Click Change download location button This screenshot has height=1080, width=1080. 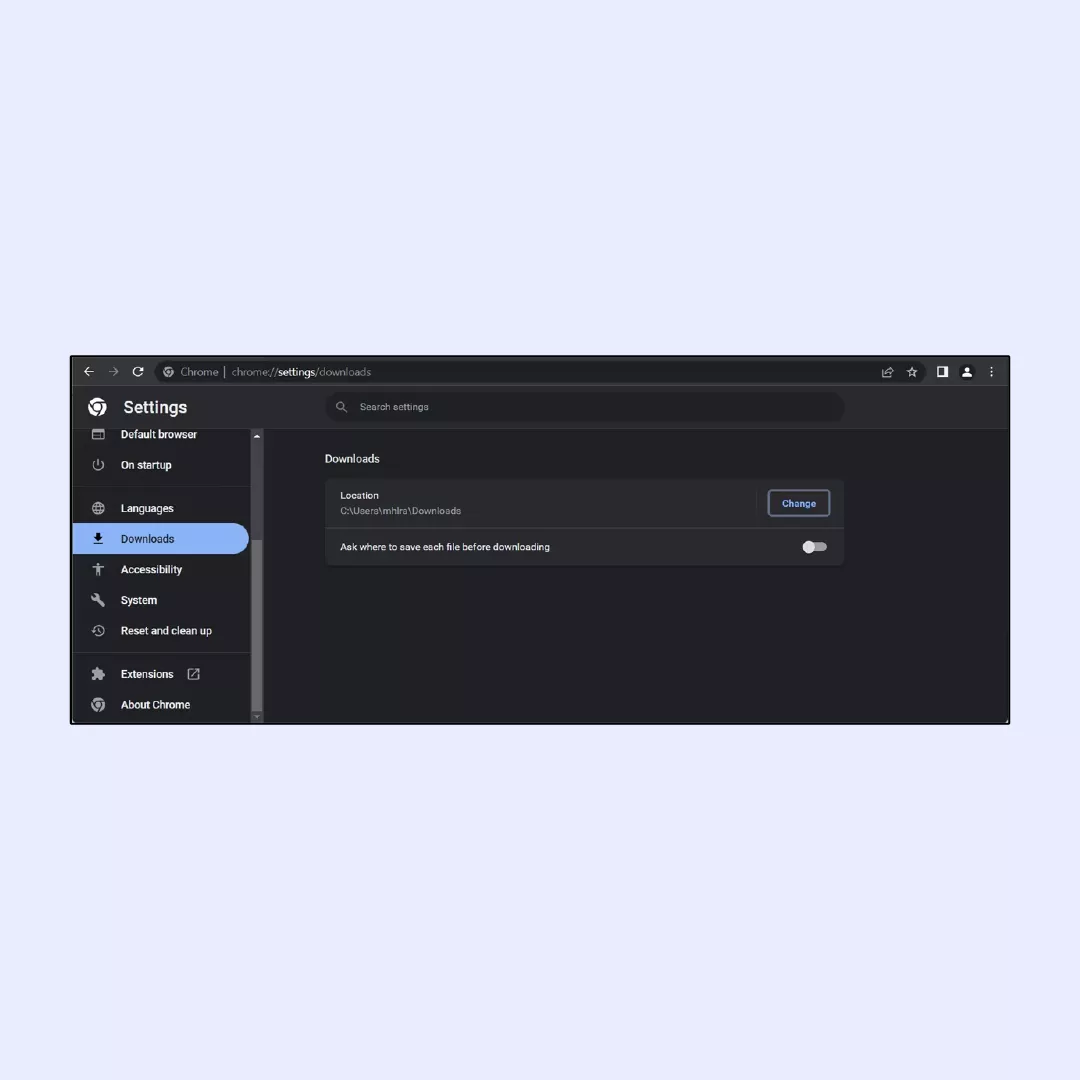coord(799,503)
